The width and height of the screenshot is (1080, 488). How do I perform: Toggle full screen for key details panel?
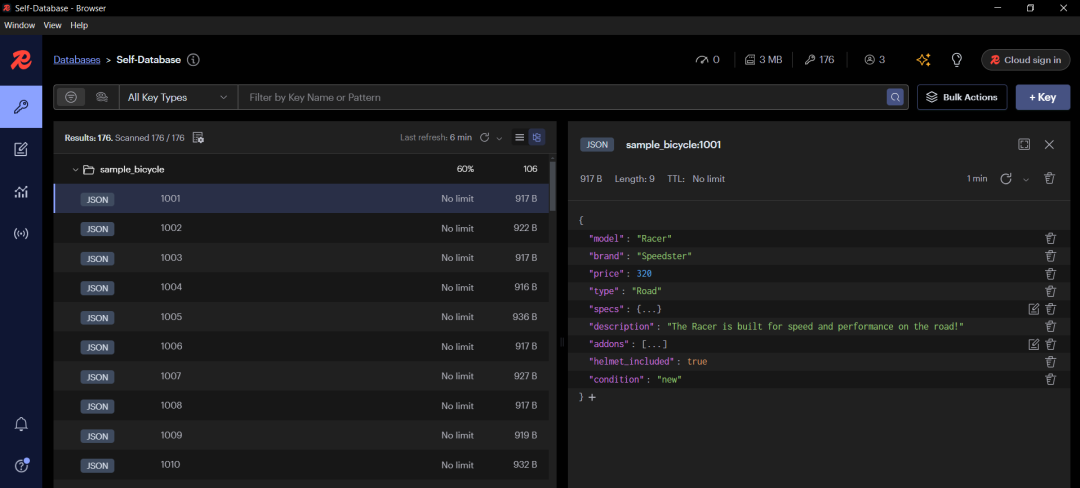click(1024, 145)
